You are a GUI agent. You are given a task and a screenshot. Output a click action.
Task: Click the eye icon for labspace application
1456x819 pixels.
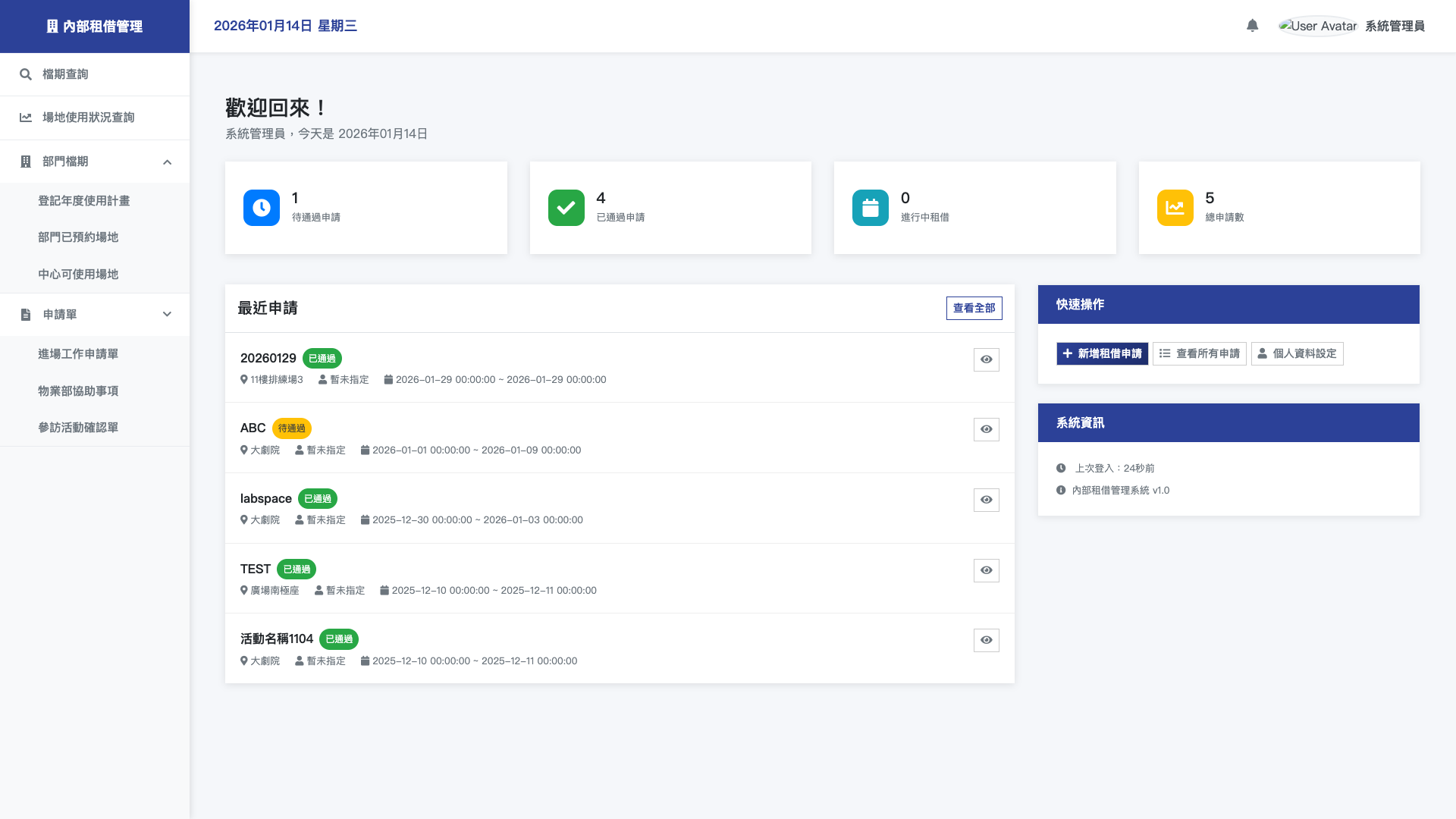coord(986,500)
